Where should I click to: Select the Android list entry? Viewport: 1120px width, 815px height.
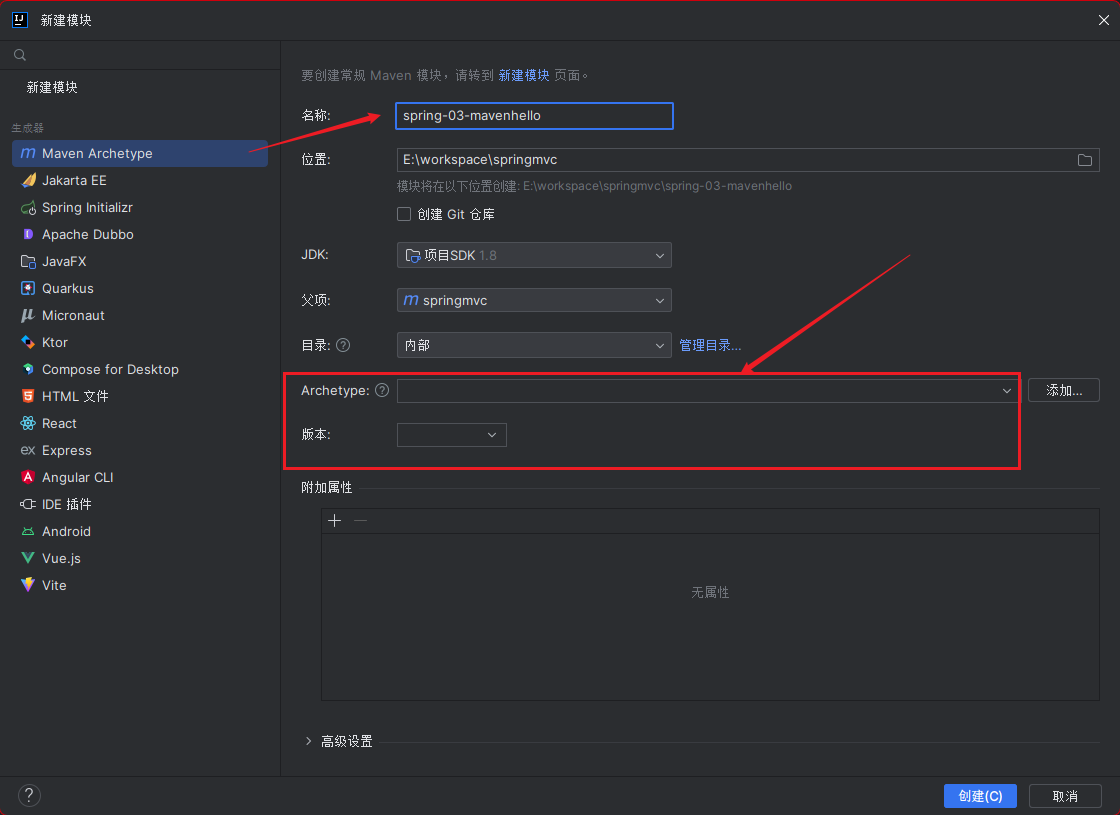point(140,531)
